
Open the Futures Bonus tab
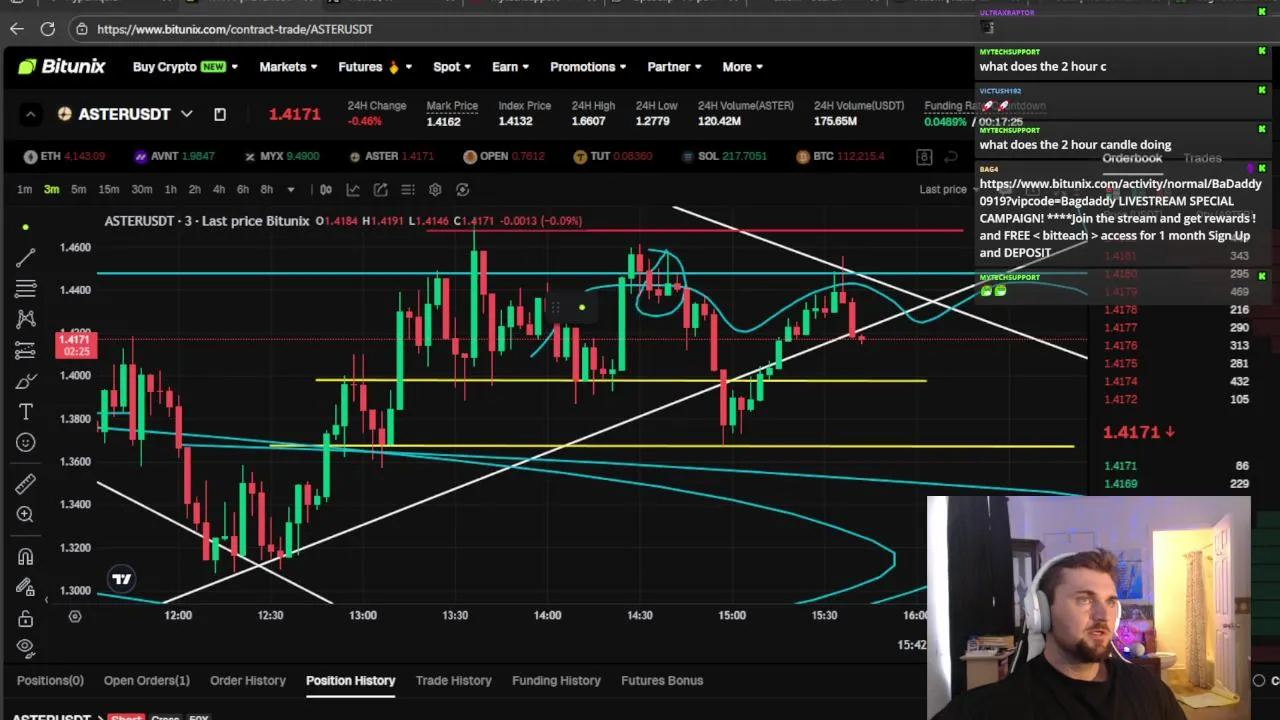(662, 680)
